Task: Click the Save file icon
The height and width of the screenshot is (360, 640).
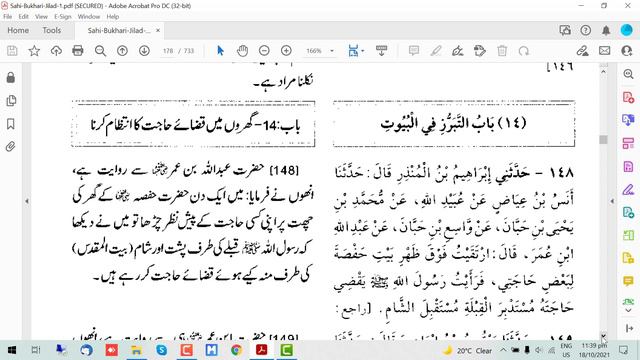Action: pos(12,51)
